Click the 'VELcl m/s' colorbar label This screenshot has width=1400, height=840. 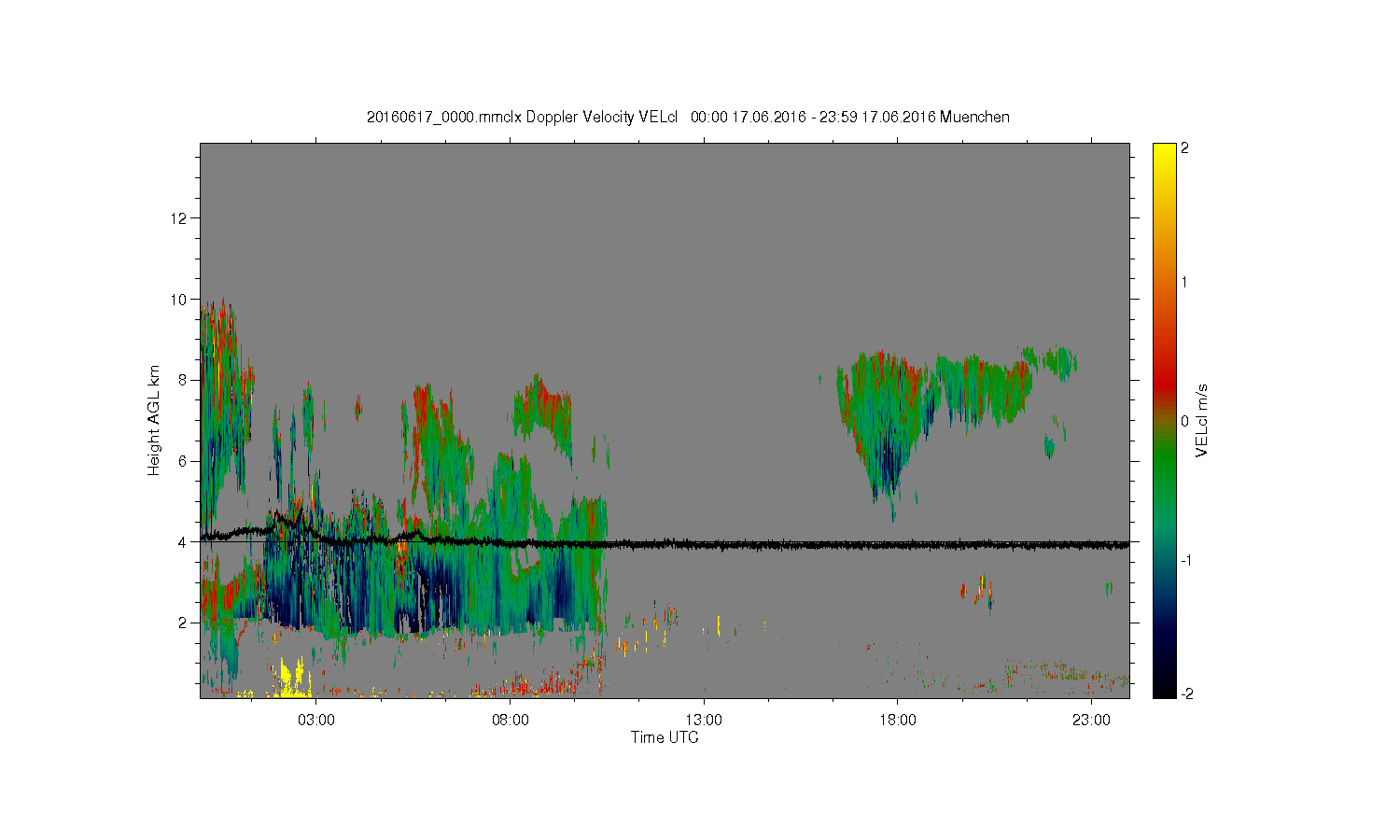click(1202, 420)
